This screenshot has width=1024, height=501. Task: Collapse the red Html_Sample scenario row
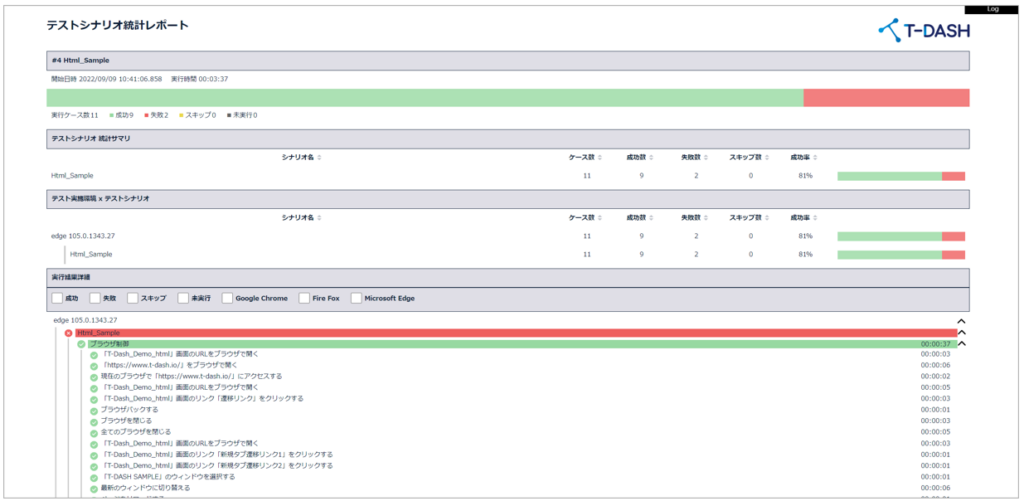click(x=961, y=333)
